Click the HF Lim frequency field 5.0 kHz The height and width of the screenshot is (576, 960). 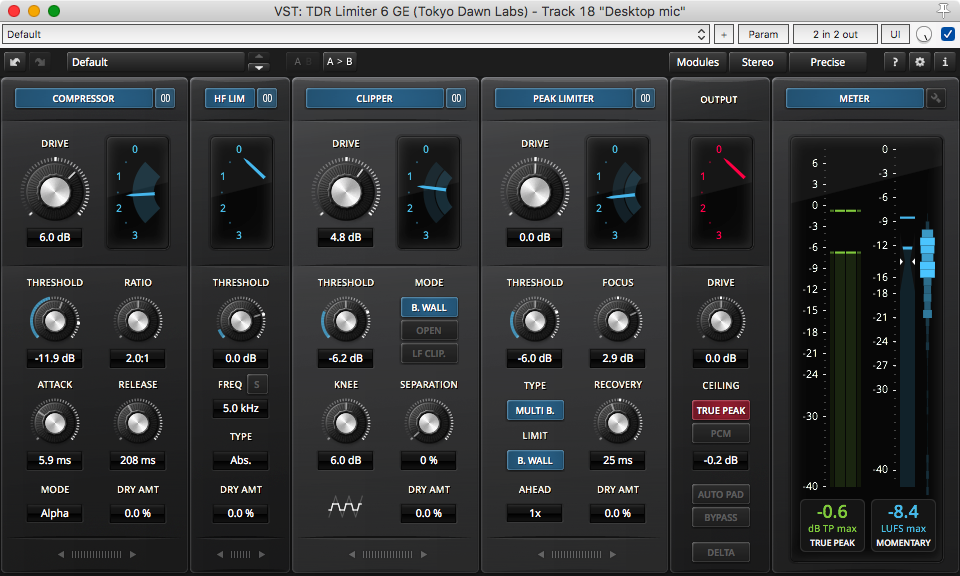[x=241, y=408]
